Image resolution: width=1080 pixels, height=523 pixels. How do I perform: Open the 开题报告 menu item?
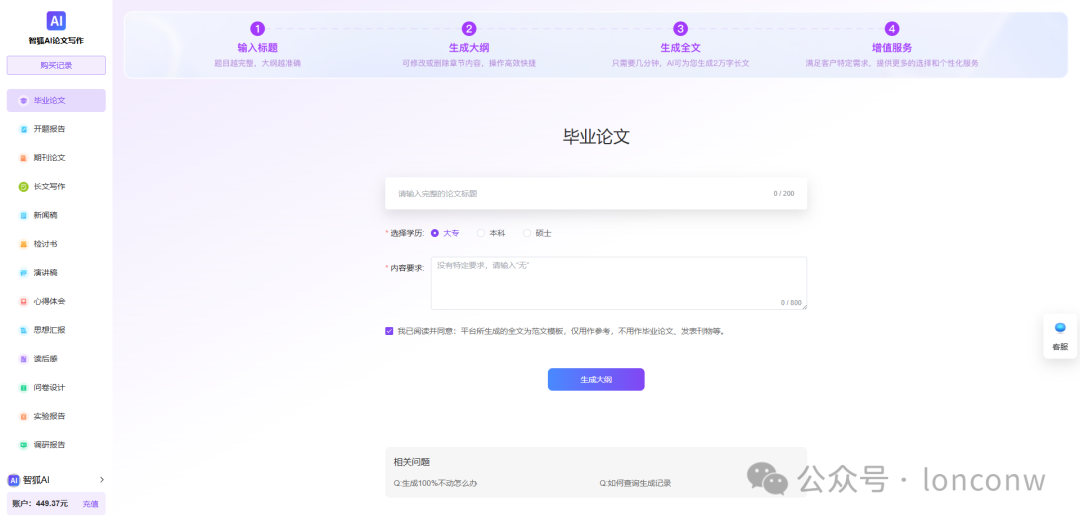[56, 129]
